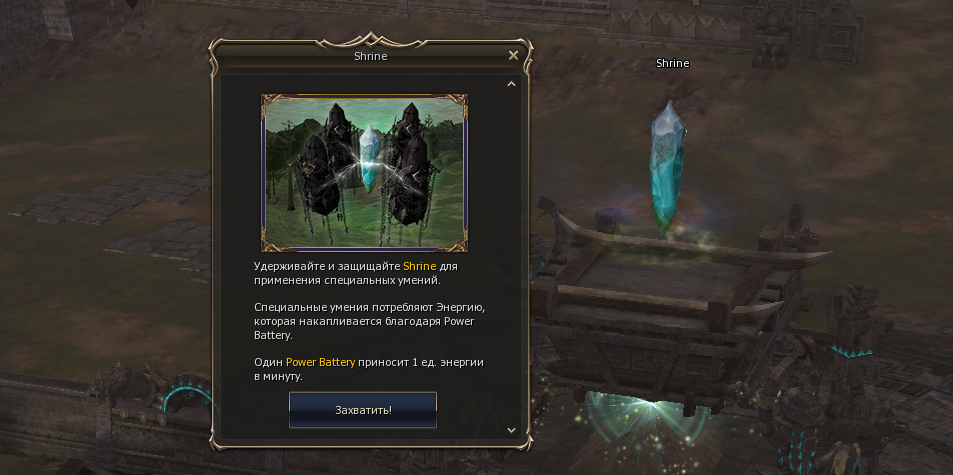The height and width of the screenshot is (475, 953).
Task: Click the cyan glowing arc on left wall
Action: click(187, 400)
